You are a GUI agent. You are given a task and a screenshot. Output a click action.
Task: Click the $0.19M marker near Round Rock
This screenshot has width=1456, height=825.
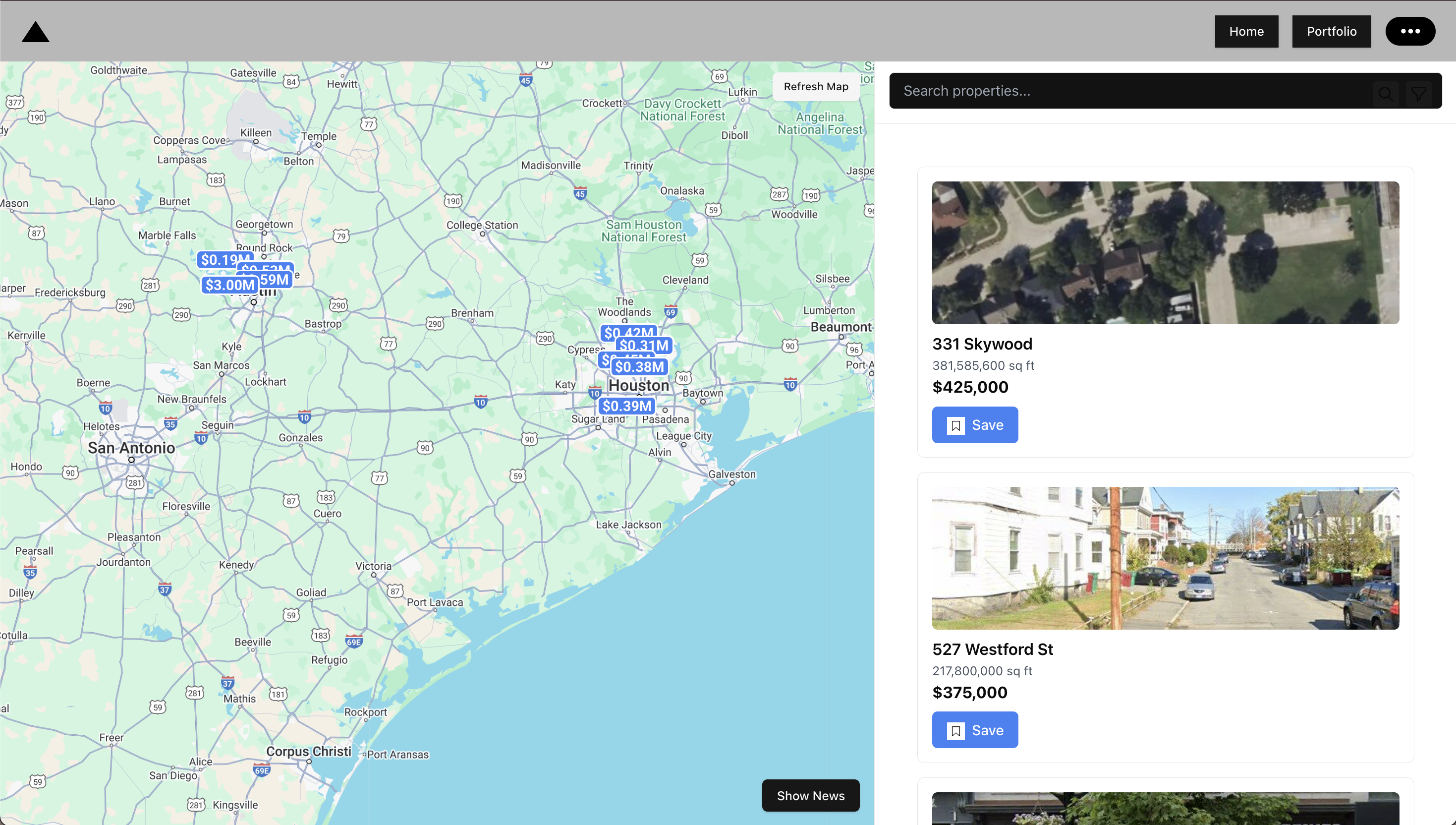click(x=218, y=259)
